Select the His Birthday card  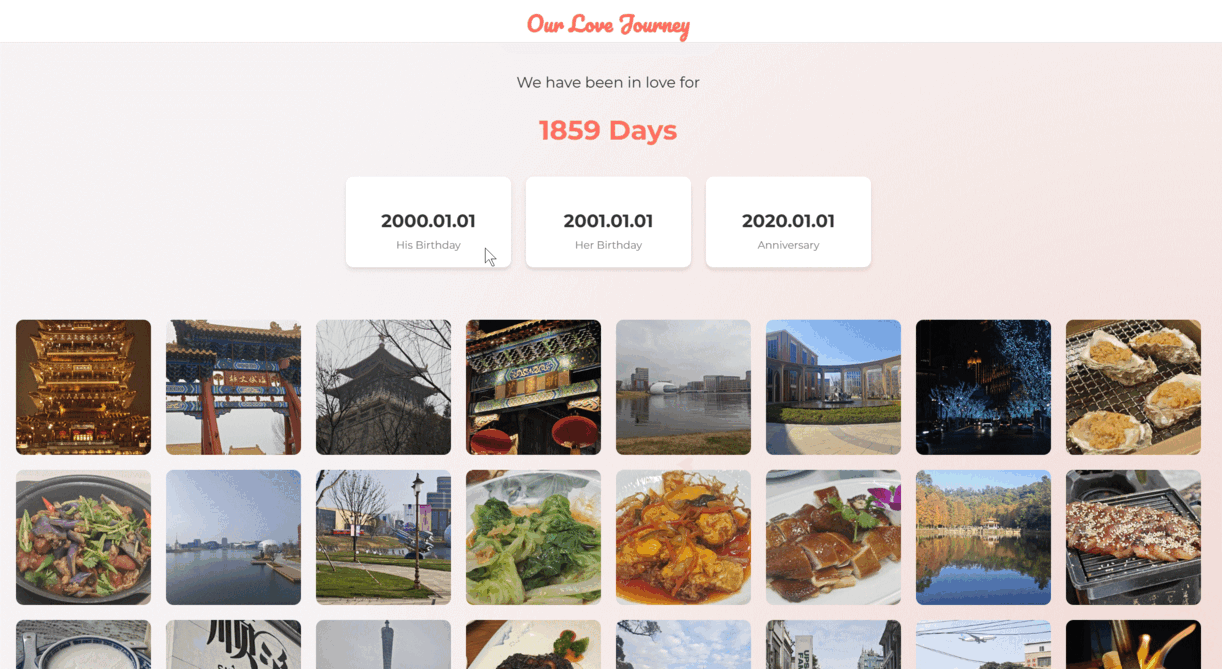point(428,222)
